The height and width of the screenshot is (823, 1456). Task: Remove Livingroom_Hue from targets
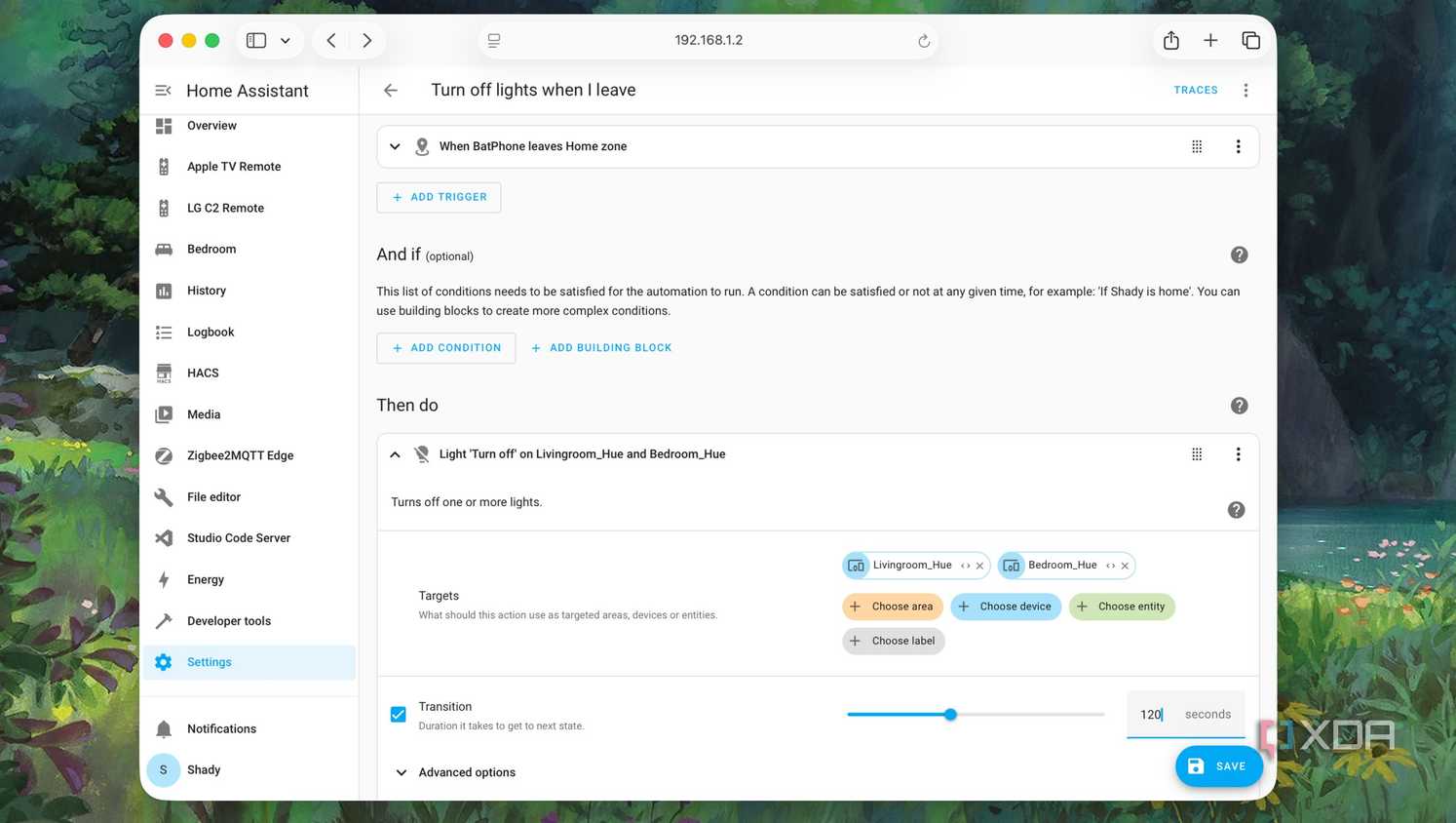[x=979, y=566]
